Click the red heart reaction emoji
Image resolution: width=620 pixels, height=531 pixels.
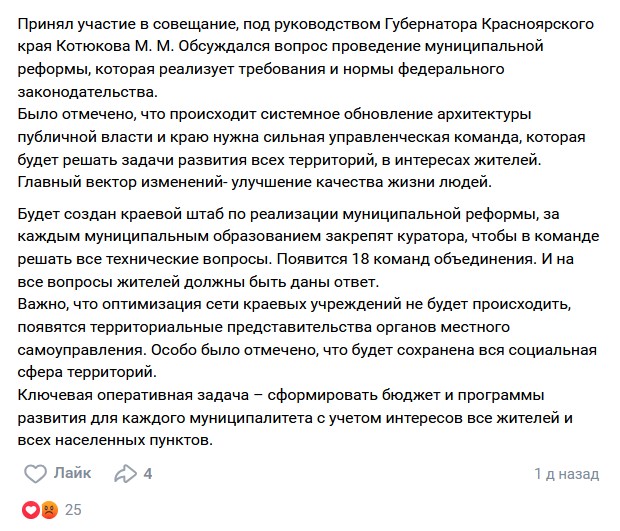pyautogui.click(x=30, y=509)
